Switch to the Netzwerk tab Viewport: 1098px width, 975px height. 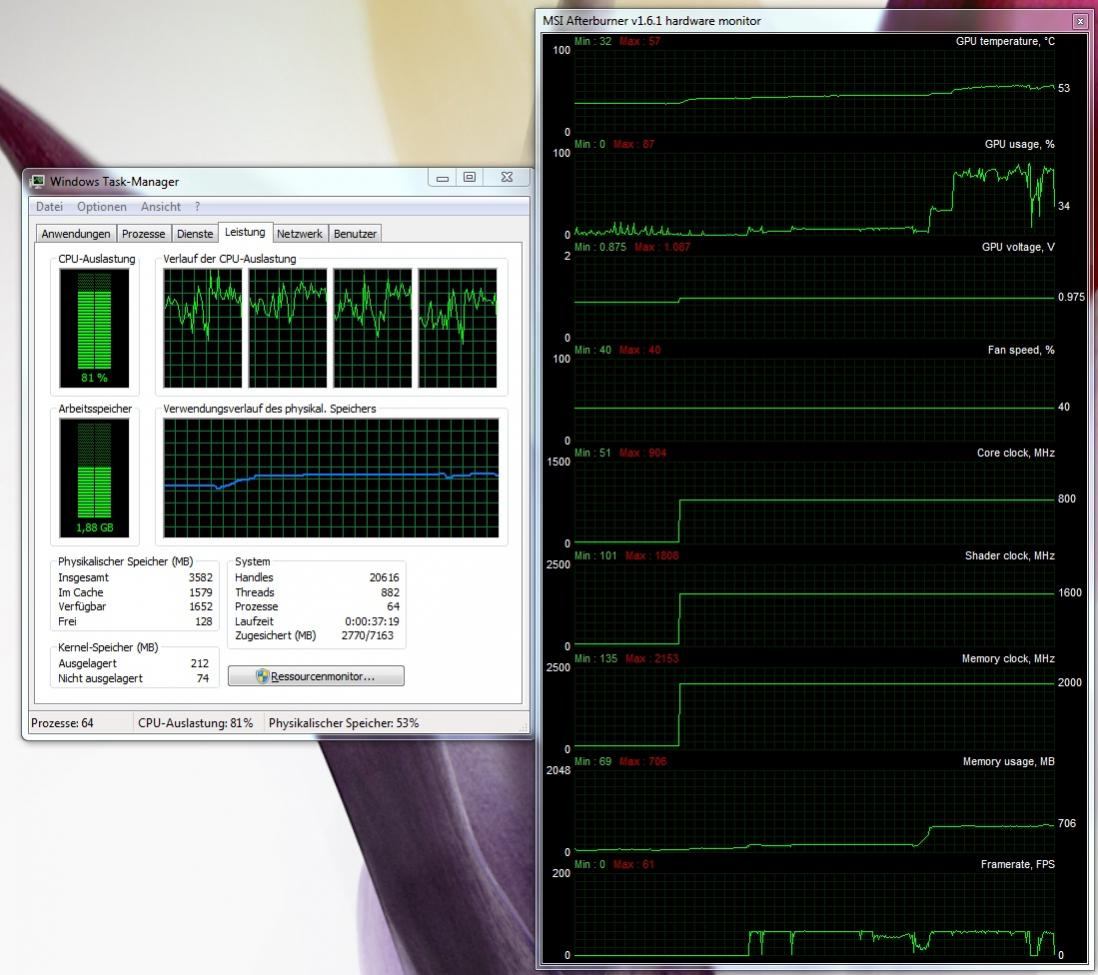pos(299,234)
